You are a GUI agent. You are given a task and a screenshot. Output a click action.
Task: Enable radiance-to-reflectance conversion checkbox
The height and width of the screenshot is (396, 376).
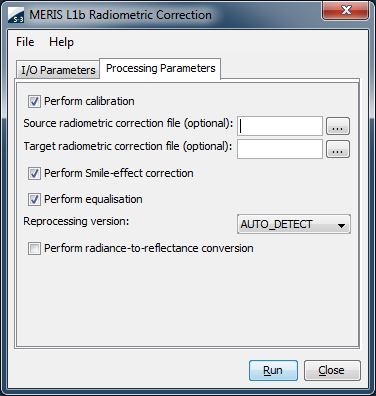tap(34, 248)
